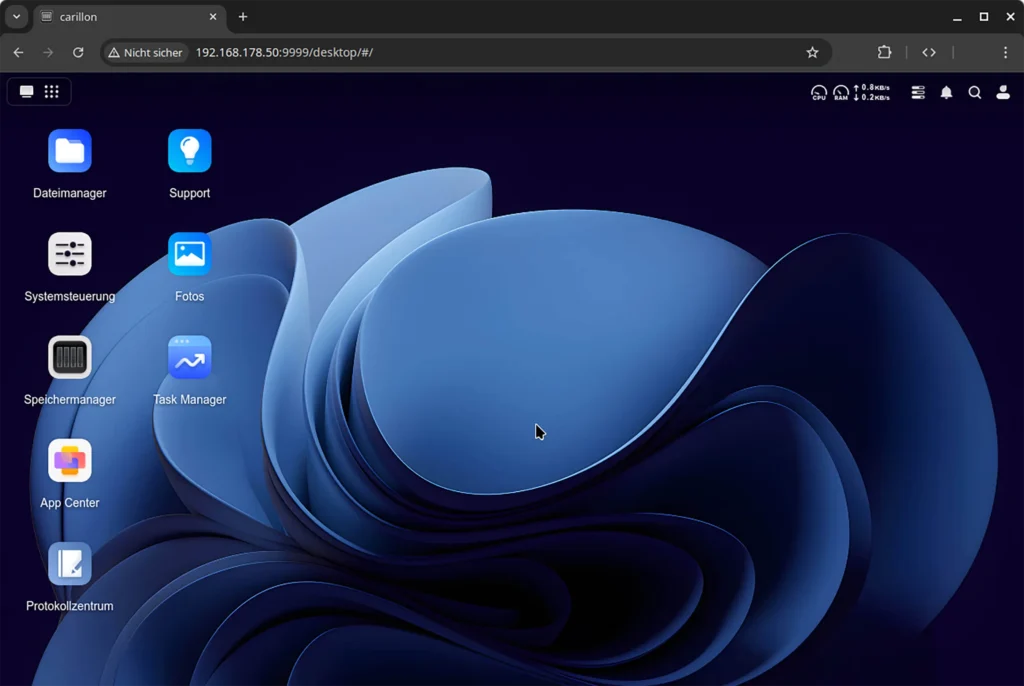Open the CPU usage monitor
The height and width of the screenshot is (686, 1024).
[818, 92]
